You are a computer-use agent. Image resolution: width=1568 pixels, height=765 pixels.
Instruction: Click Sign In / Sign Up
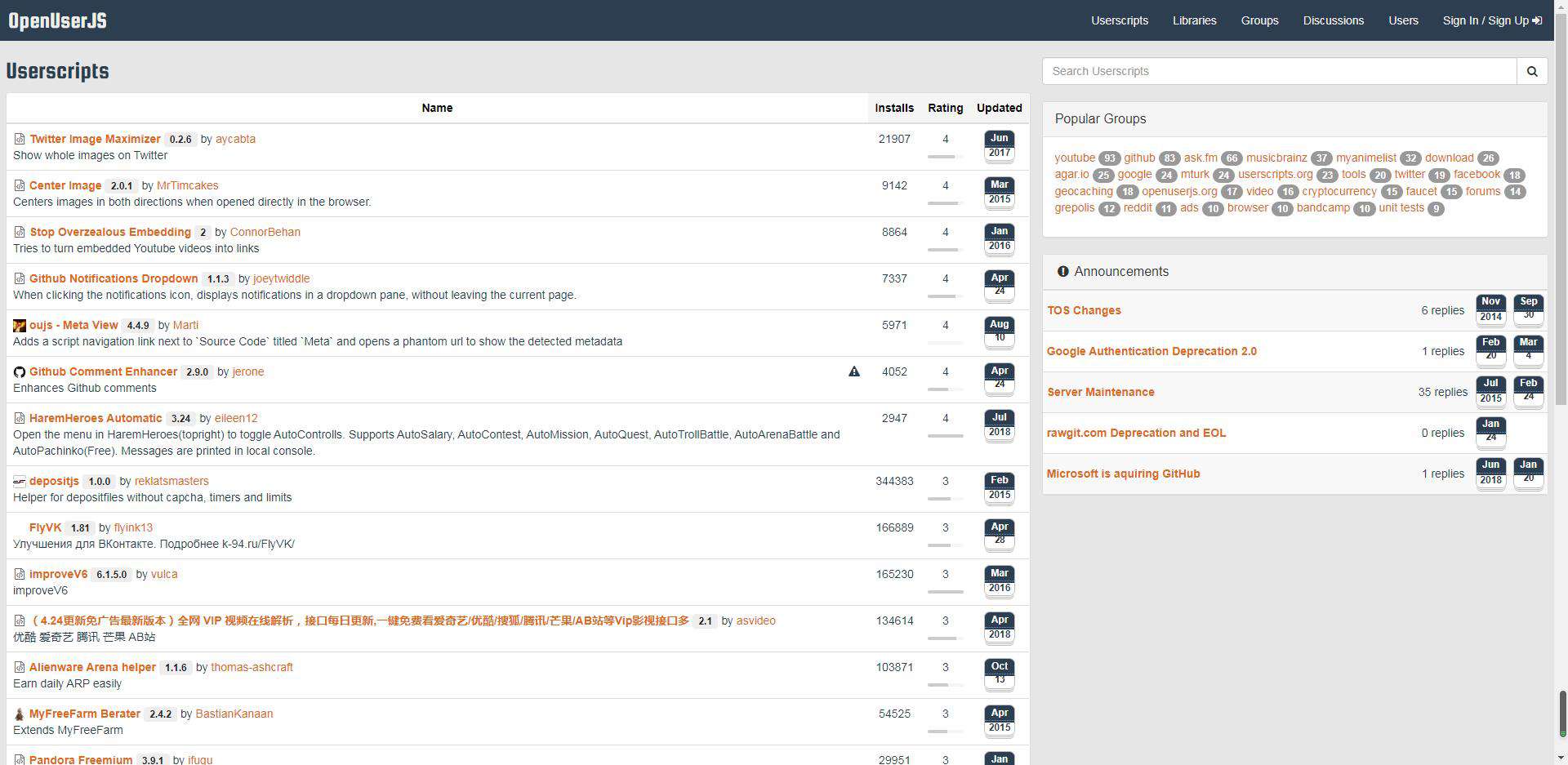click(1492, 20)
